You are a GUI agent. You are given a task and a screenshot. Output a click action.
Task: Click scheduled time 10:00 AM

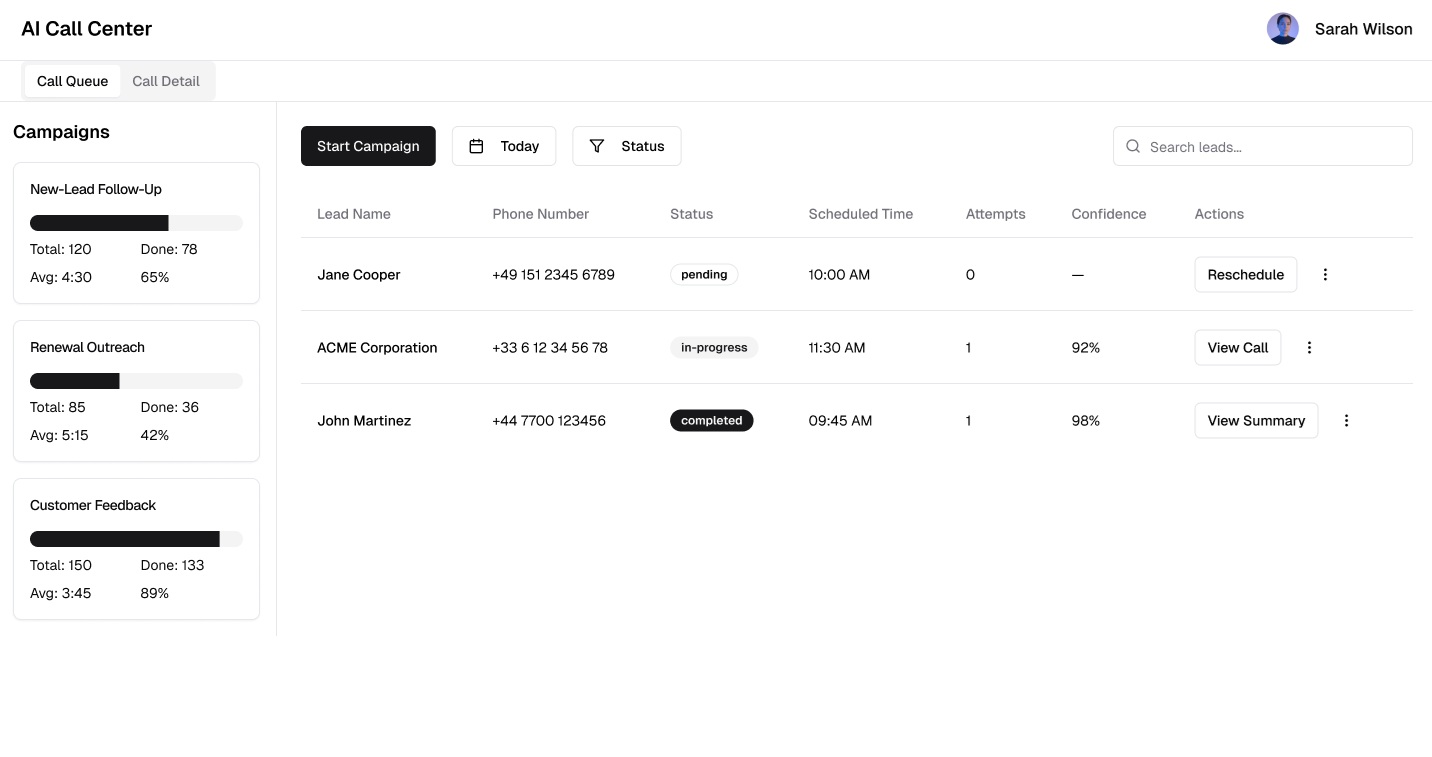(839, 274)
